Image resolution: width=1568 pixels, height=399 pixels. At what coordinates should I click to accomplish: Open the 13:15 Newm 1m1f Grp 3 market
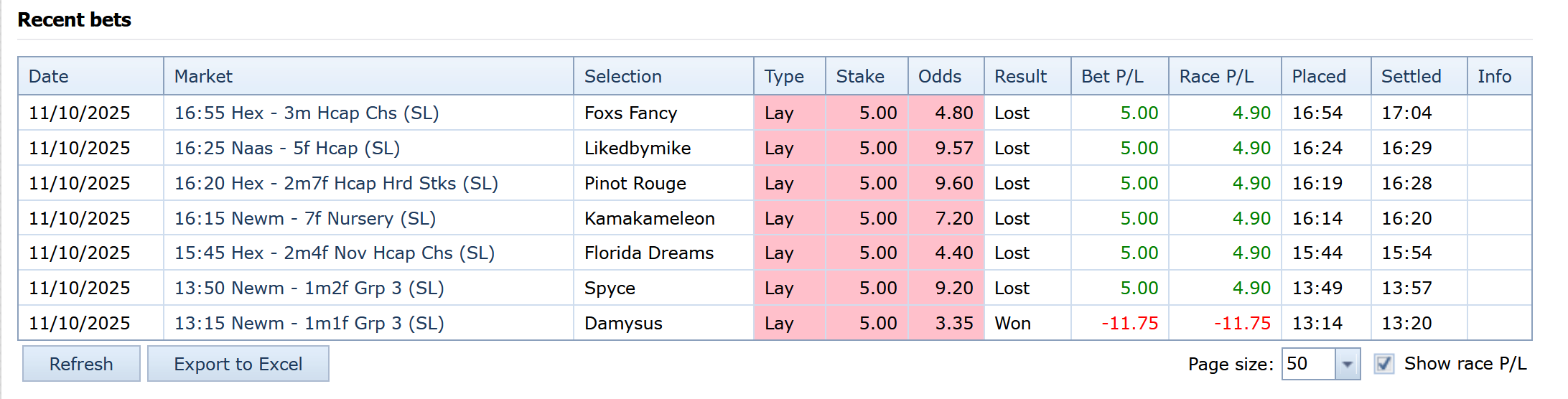(309, 323)
